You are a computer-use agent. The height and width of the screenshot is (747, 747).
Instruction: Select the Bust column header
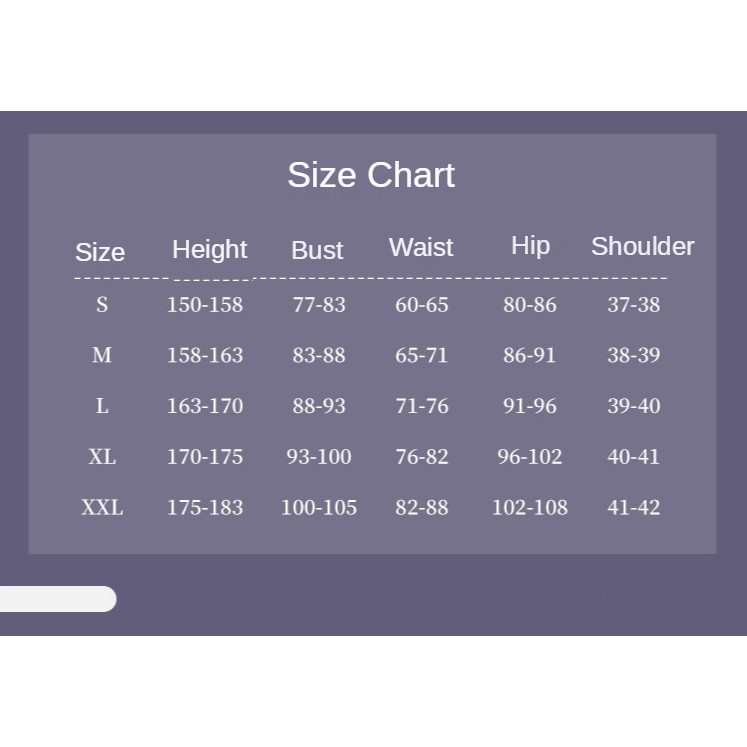coord(317,250)
